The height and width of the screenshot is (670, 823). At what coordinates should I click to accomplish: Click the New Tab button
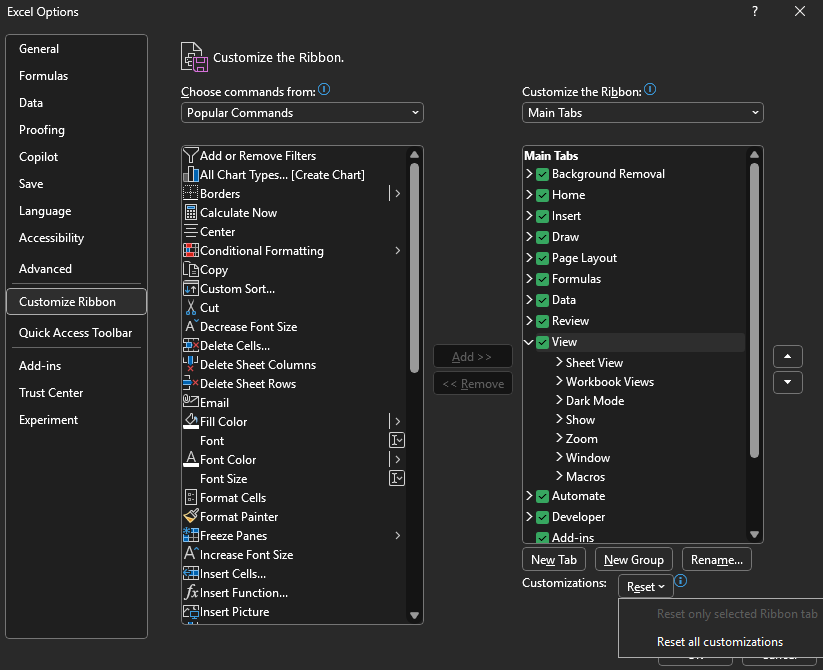pyautogui.click(x=555, y=560)
